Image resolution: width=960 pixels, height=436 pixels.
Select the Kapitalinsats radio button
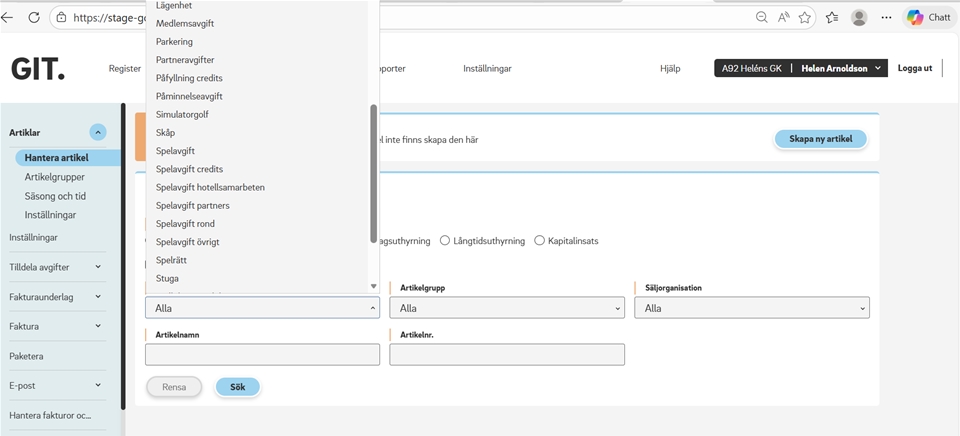coord(539,241)
